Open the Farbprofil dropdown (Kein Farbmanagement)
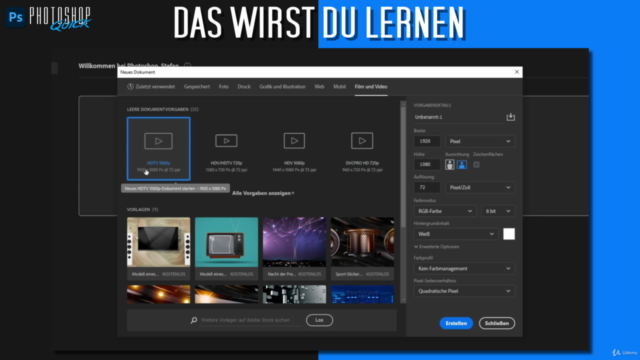The height and width of the screenshot is (360, 640). pyautogui.click(x=464, y=269)
